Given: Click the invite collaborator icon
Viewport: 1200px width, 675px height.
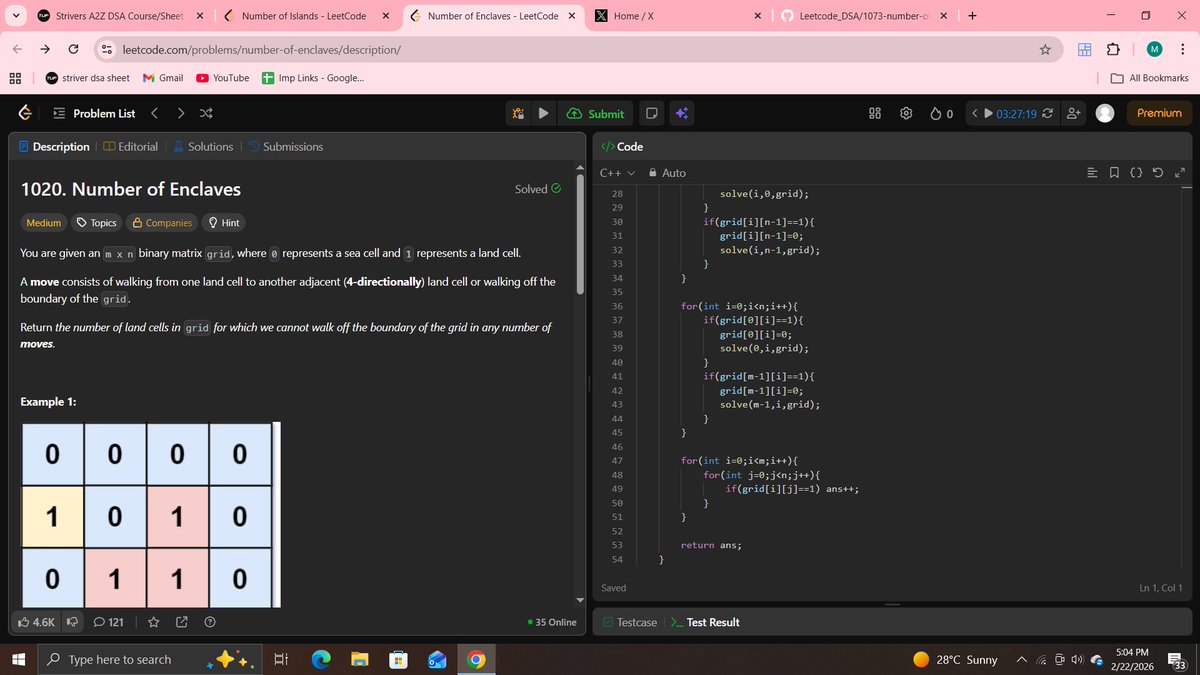Looking at the screenshot, I should coord(1075,114).
